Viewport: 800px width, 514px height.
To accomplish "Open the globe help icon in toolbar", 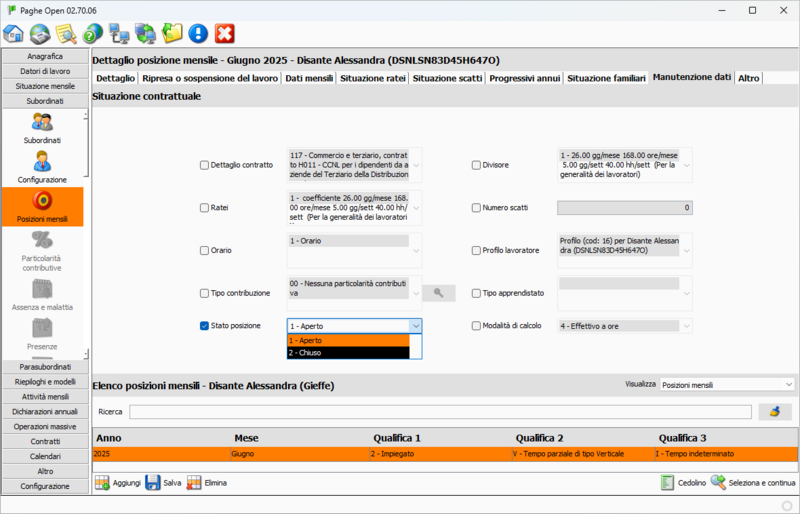I will 40,33.
